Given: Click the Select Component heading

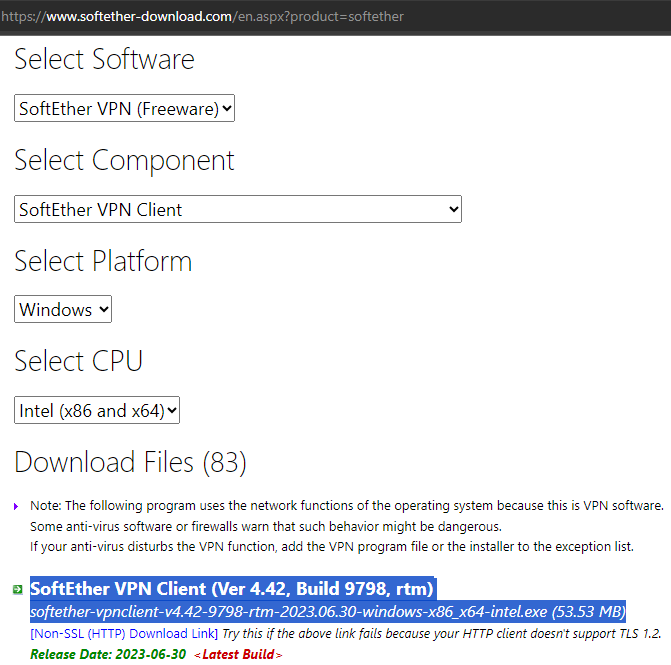Looking at the screenshot, I should (x=124, y=160).
